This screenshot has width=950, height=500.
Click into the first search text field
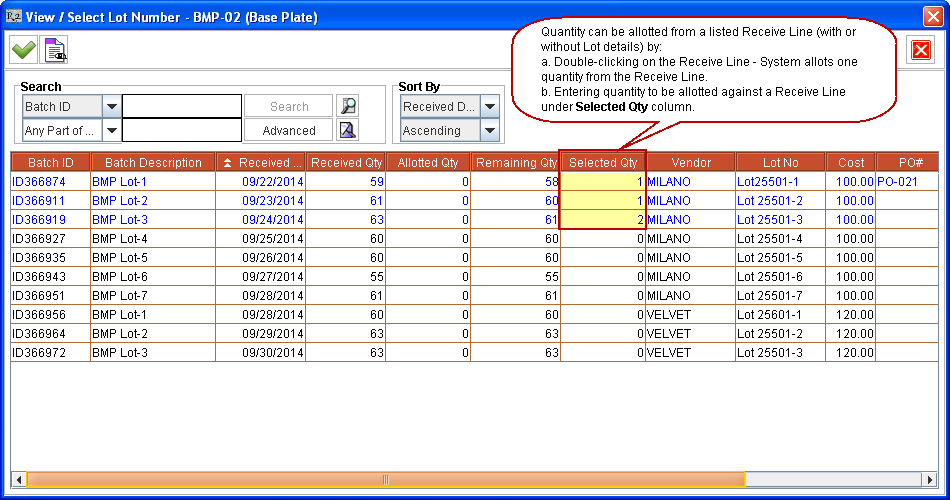click(182, 106)
